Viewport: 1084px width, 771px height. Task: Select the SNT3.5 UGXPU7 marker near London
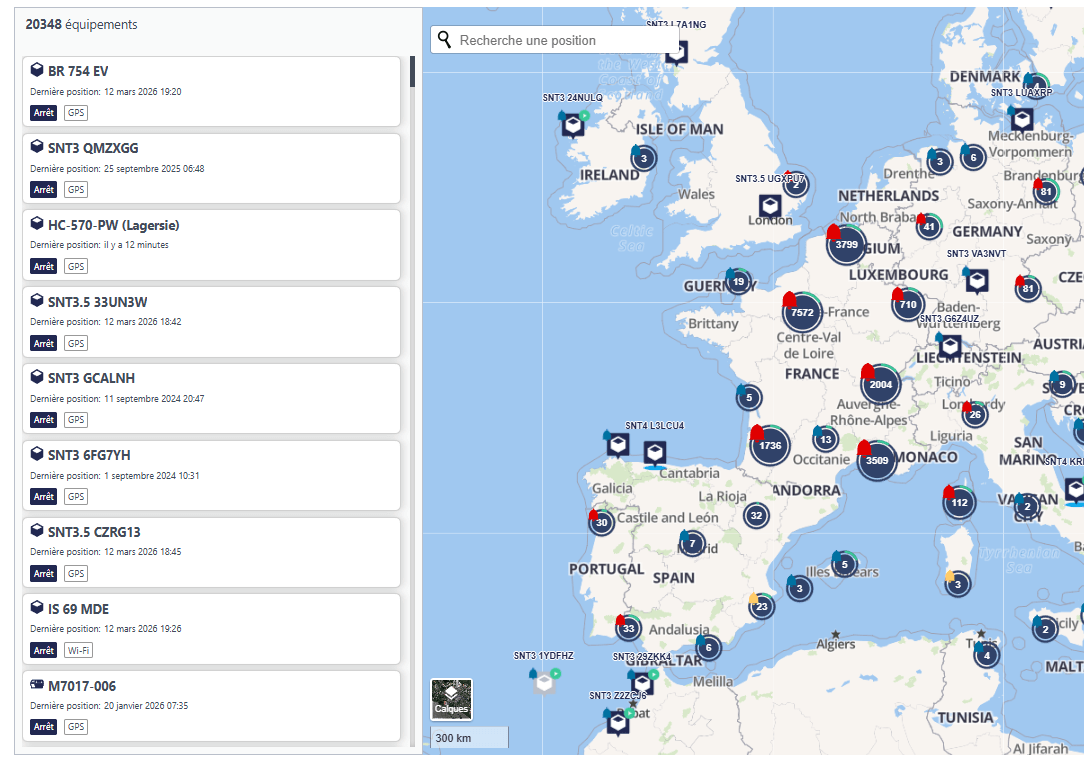click(770, 205)
